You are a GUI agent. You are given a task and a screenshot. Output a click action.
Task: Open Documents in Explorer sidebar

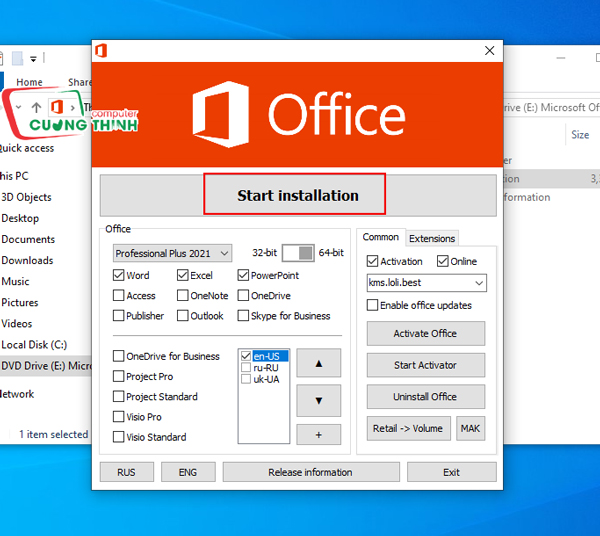click(x=28, y=239)
